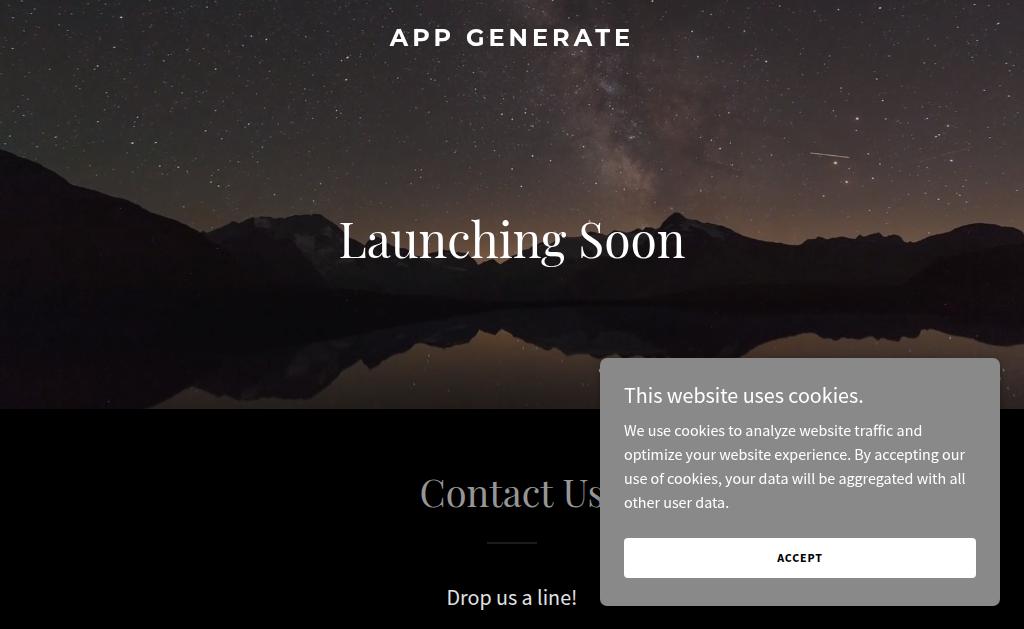Viewport: 1024px width, 629px height.
Task: Click the word 'Launching' in the headline
Action: click(x=452, y=241)
